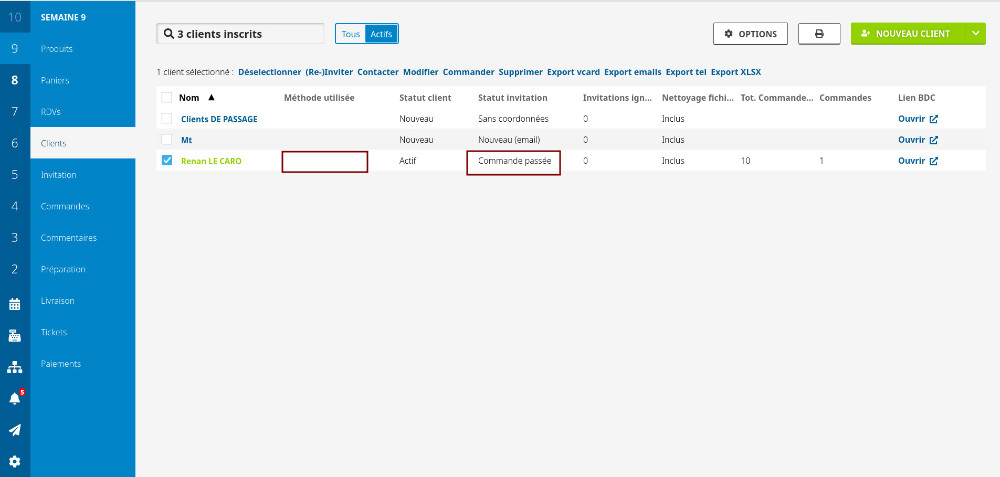Toggle the select-all header checkbox
Viewport: 1000px width, 477px height.
(167, 98)
